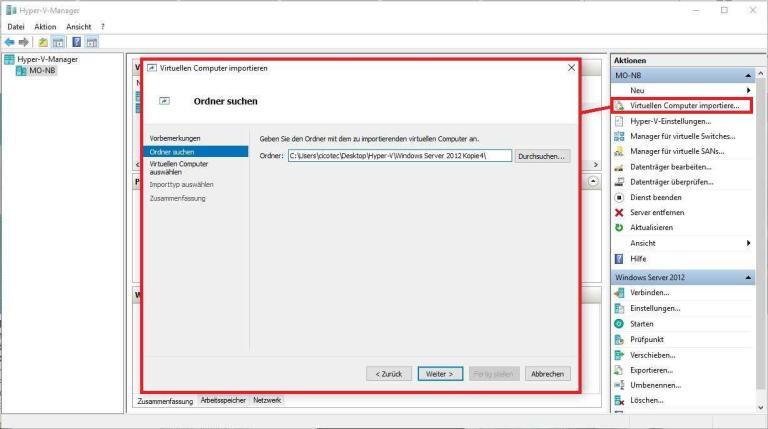Click Verschieben icon
The image size is (768, 429).
[x=620, y=355]
